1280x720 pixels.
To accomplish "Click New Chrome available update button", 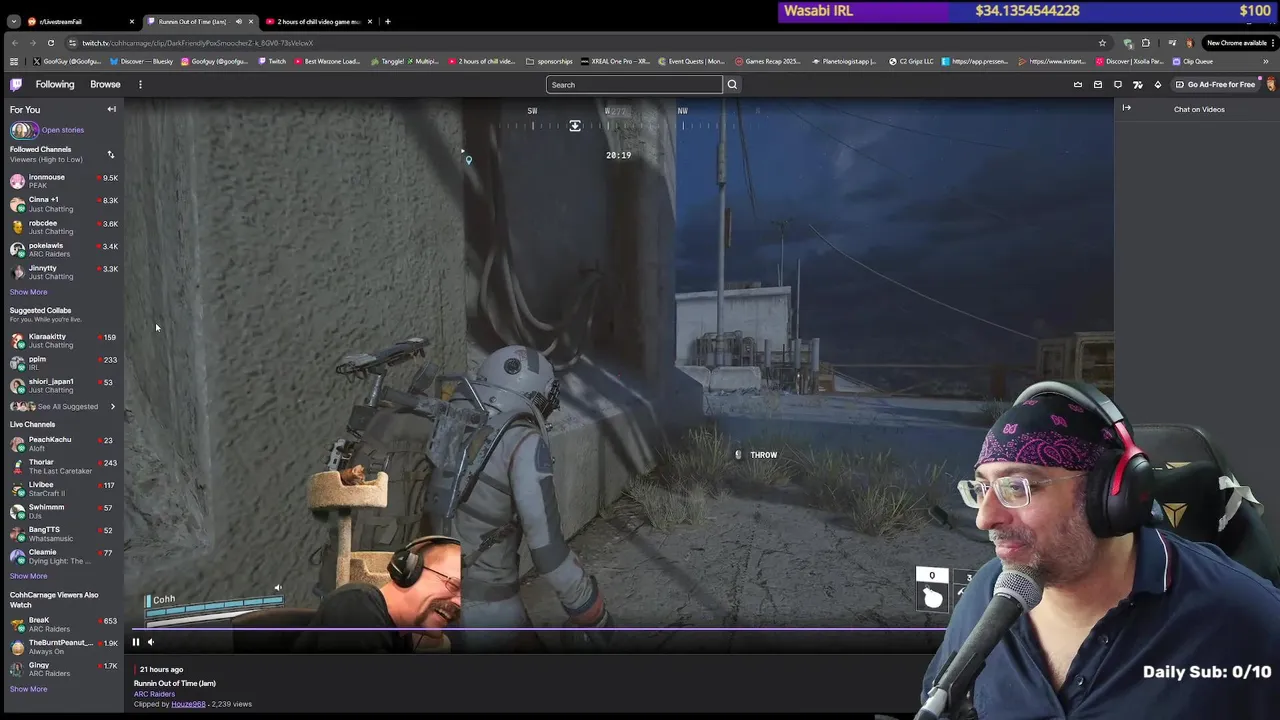I will click(1238, 43).
